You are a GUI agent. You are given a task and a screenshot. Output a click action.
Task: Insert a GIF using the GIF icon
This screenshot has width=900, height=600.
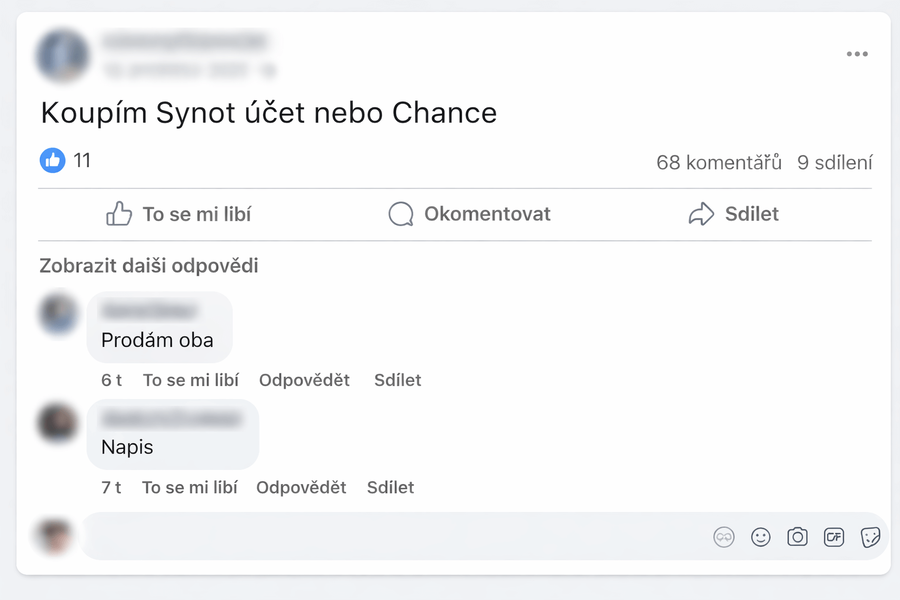[835, 537]
